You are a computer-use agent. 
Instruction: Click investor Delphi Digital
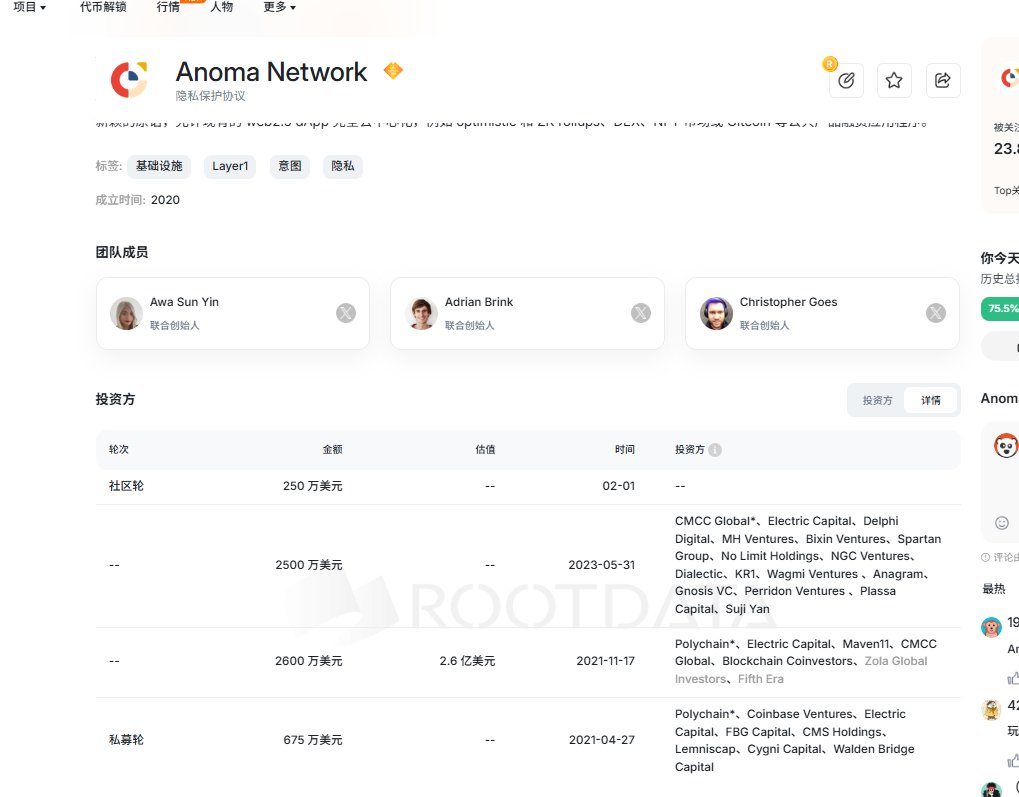pos(786,530)
